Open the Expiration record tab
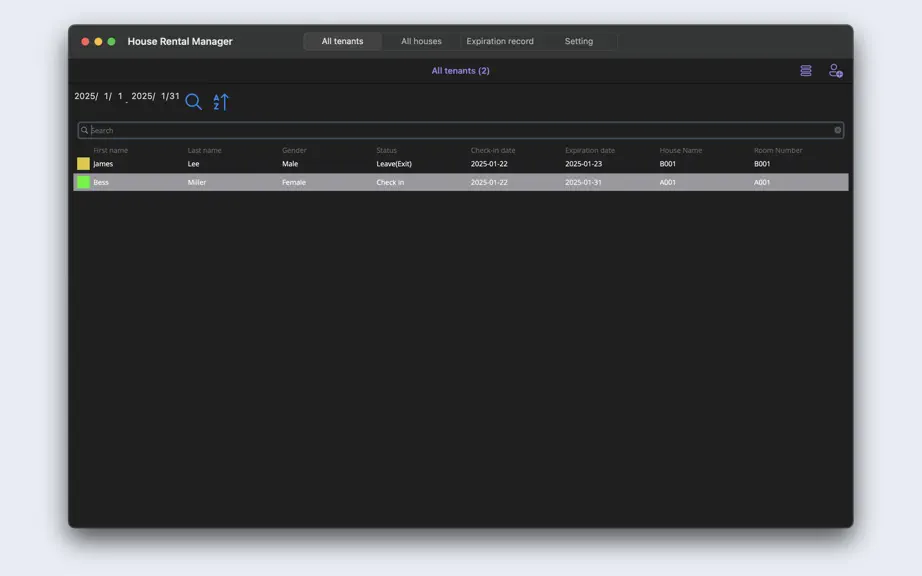Viewport: 922px width, 576px height. [x=500, y=41]
